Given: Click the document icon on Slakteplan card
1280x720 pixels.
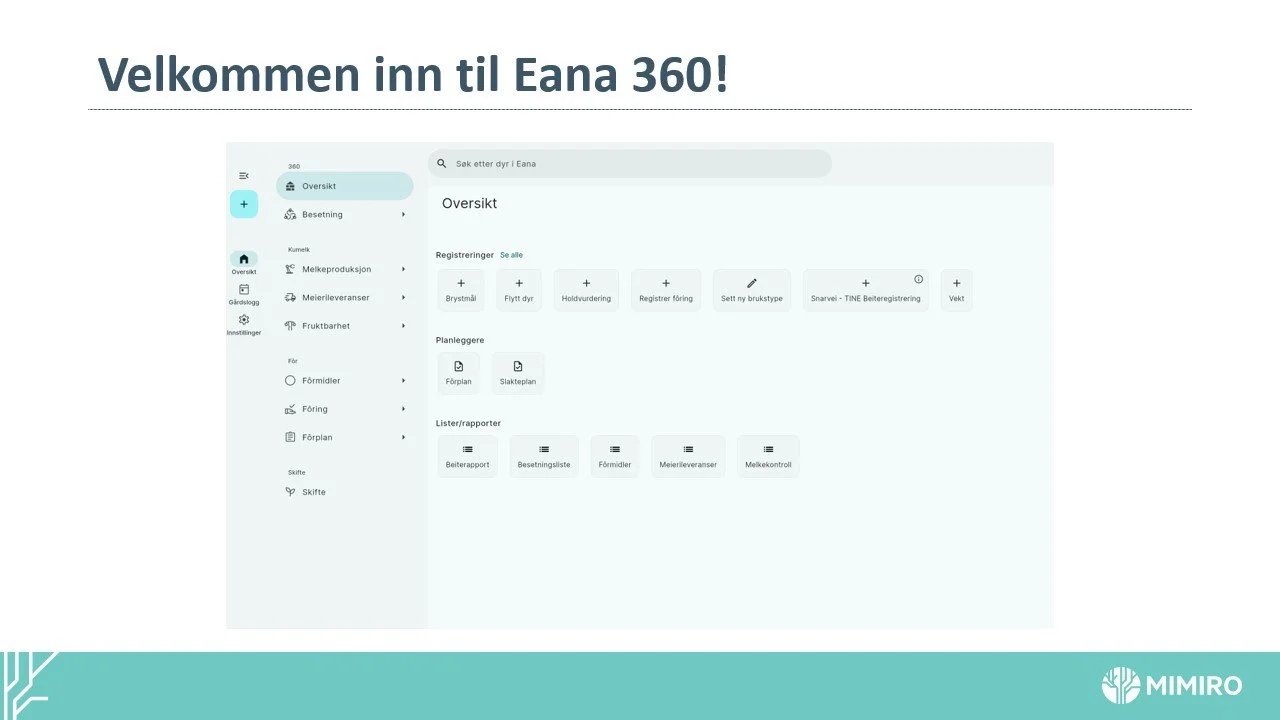Looking at the screenshot, I should 518,367.
